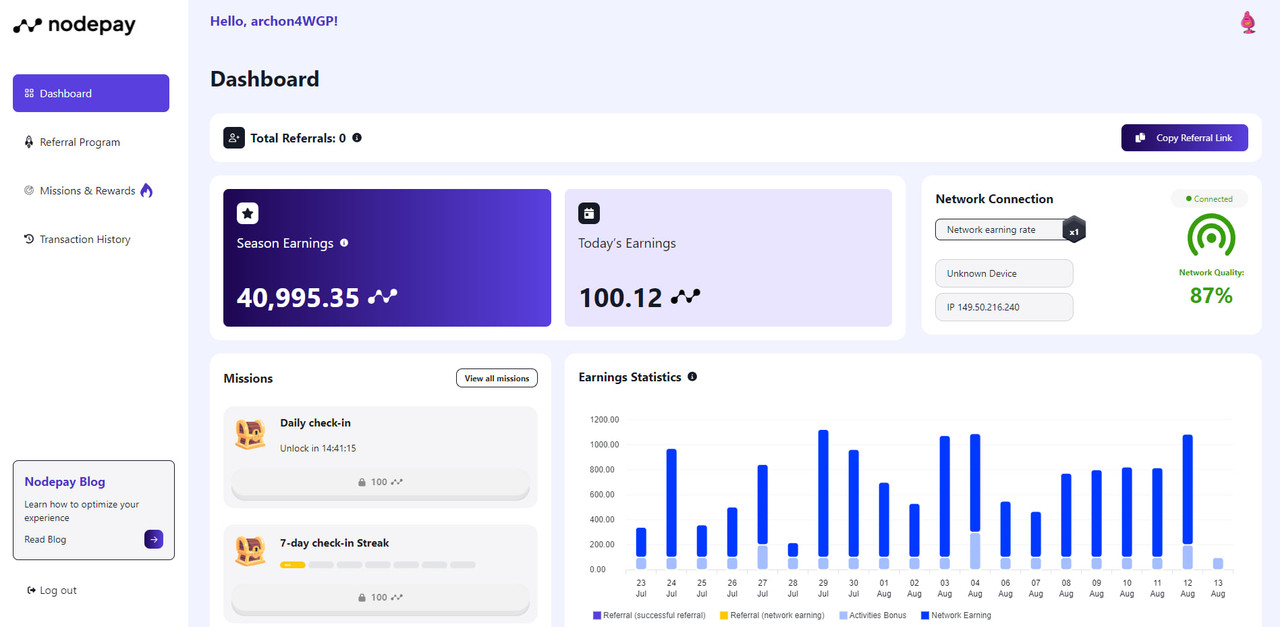
Task: Click the Total Referrals info icon
Action: tap(357, 138)
